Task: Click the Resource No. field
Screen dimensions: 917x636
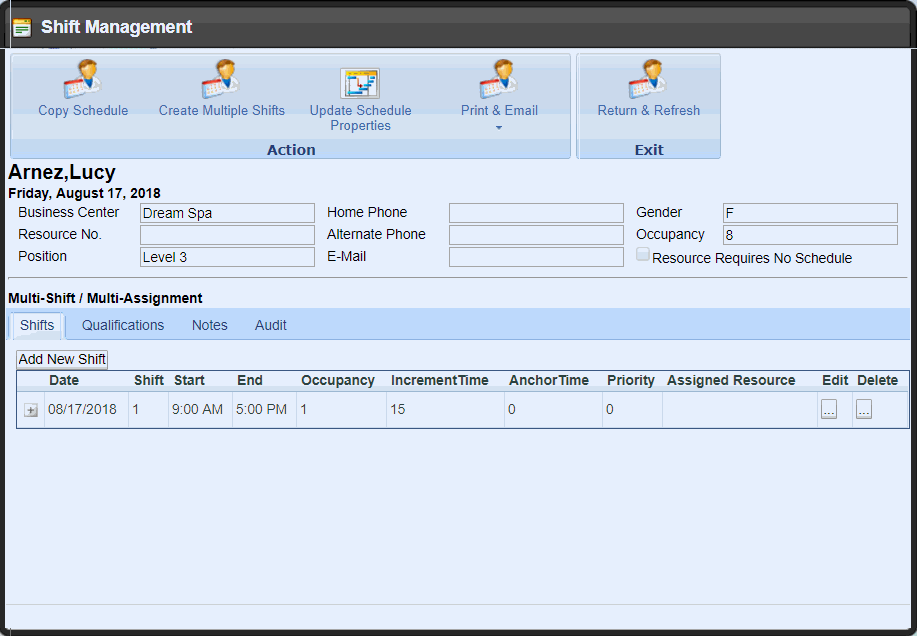Action: pyautogui.click(x=227, y=235)
